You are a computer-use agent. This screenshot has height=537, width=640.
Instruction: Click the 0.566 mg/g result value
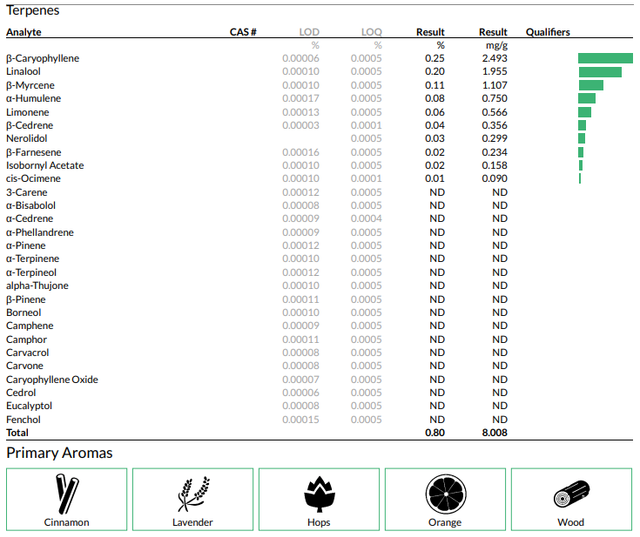[495, 112]
